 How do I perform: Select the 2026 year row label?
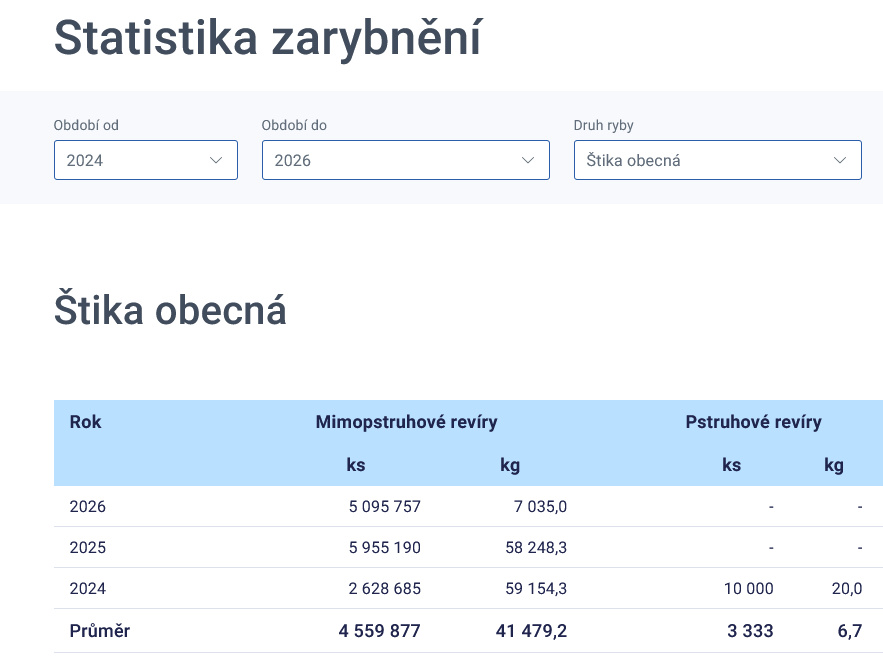tap(88, 506)
